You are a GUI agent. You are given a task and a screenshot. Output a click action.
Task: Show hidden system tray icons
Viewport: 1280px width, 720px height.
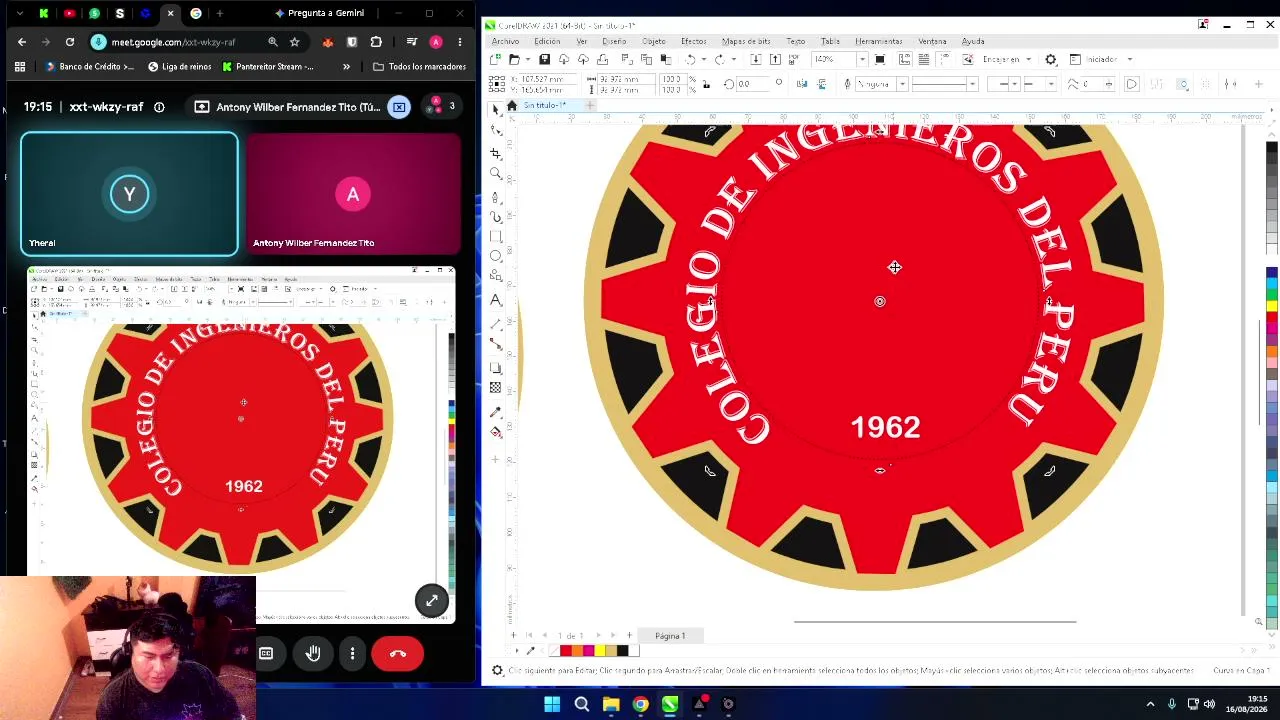click(x=1150, y=704)
